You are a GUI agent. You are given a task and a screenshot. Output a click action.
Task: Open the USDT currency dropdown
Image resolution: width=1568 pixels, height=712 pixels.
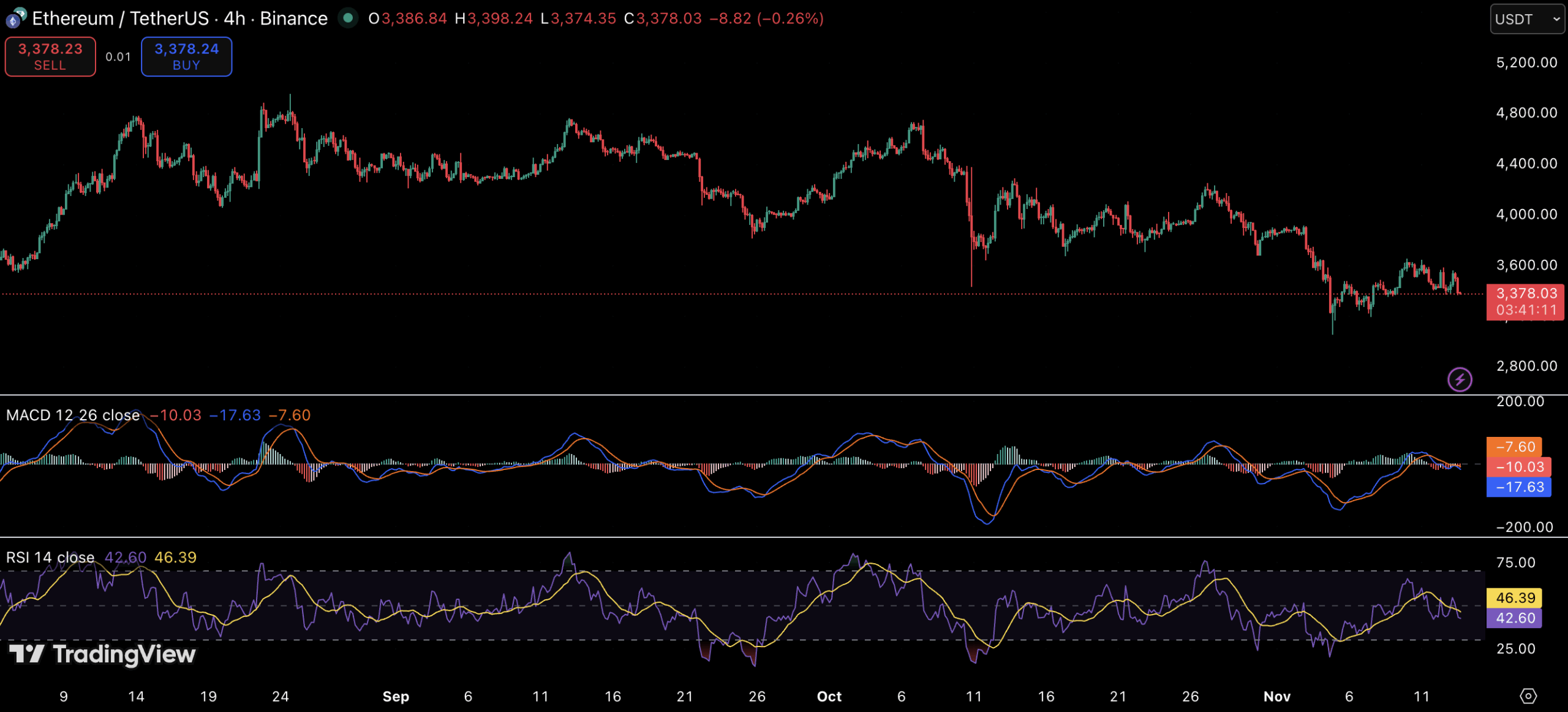[x=1526, y=19]
